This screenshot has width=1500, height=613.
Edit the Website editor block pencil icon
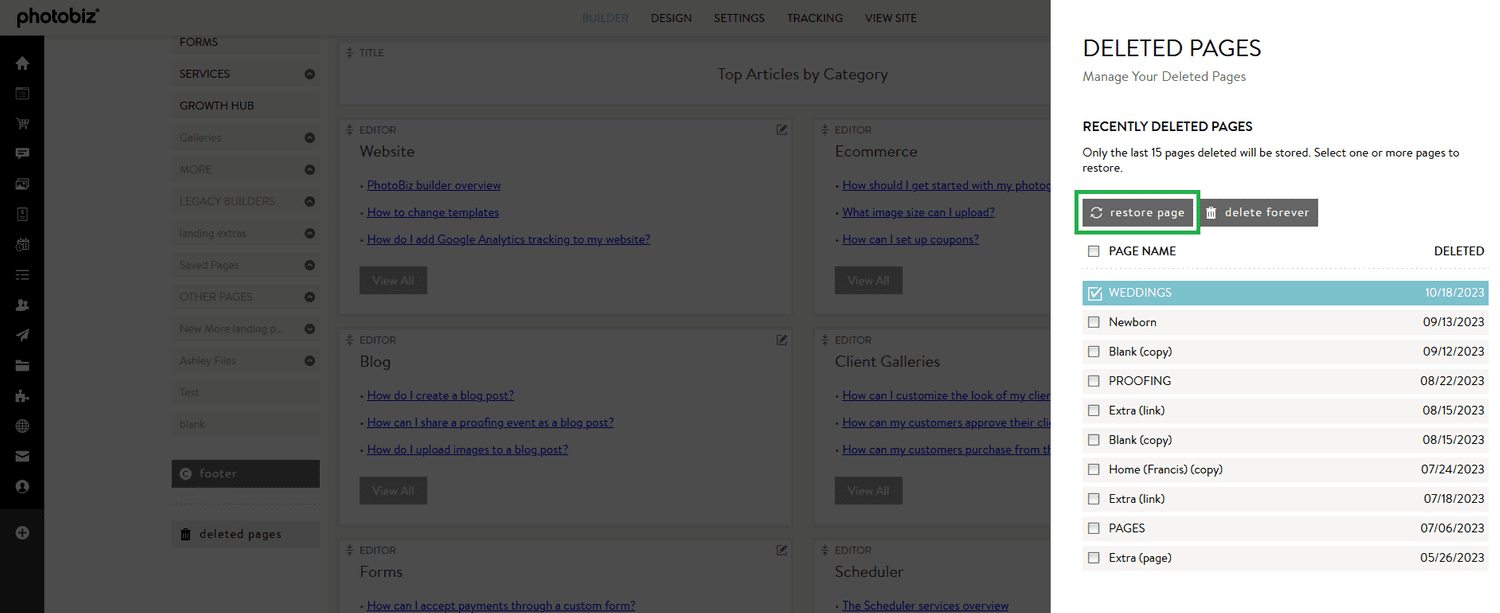[782, 129]
